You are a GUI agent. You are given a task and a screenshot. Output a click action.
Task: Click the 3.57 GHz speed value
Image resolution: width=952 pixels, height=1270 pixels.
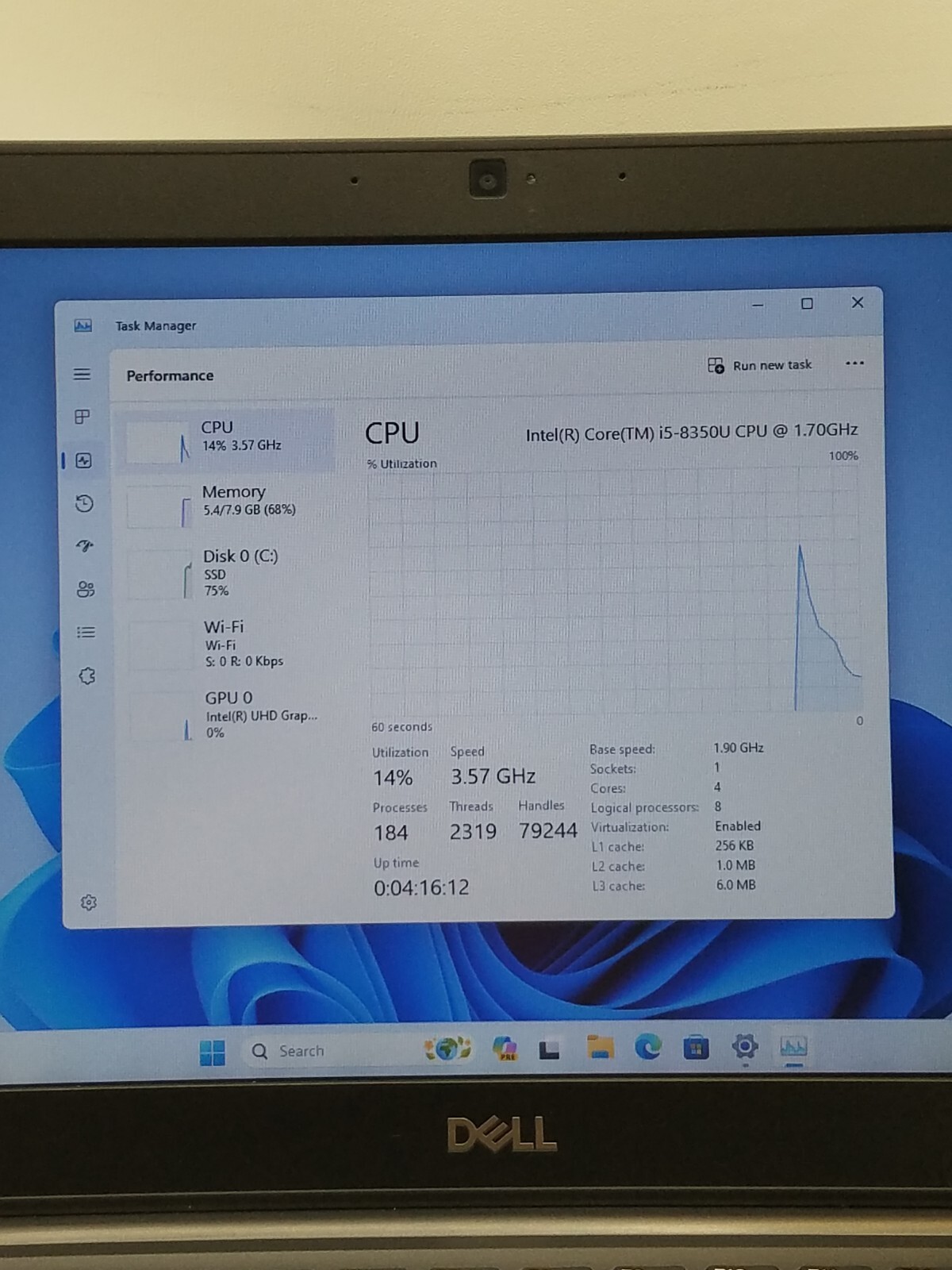(493, 776)
